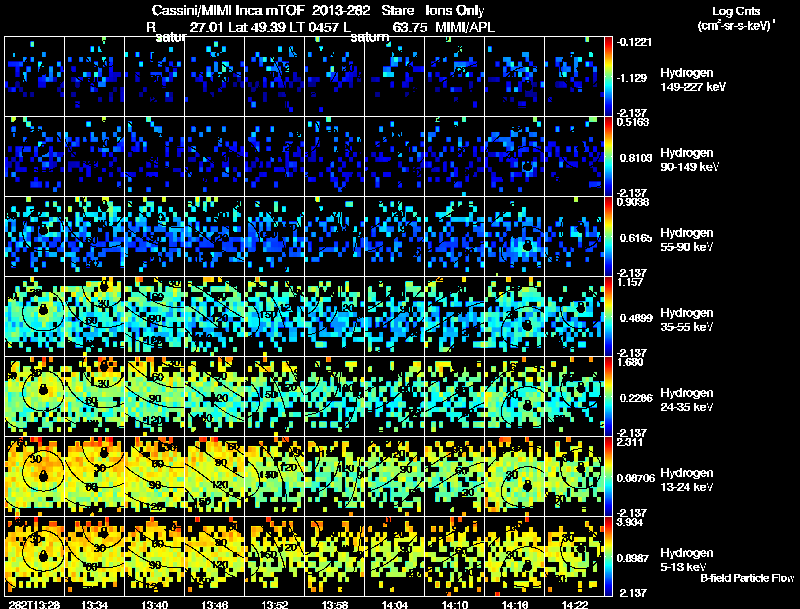
Task: Click the 'MIMI/APL' credit label
Action: point(465,27)
